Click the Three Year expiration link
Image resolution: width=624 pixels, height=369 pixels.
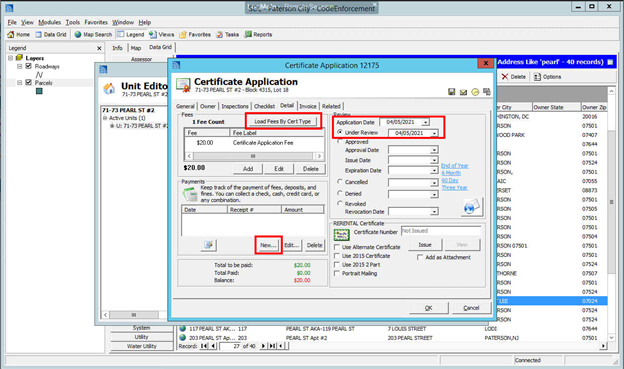(x=454, y=187)
